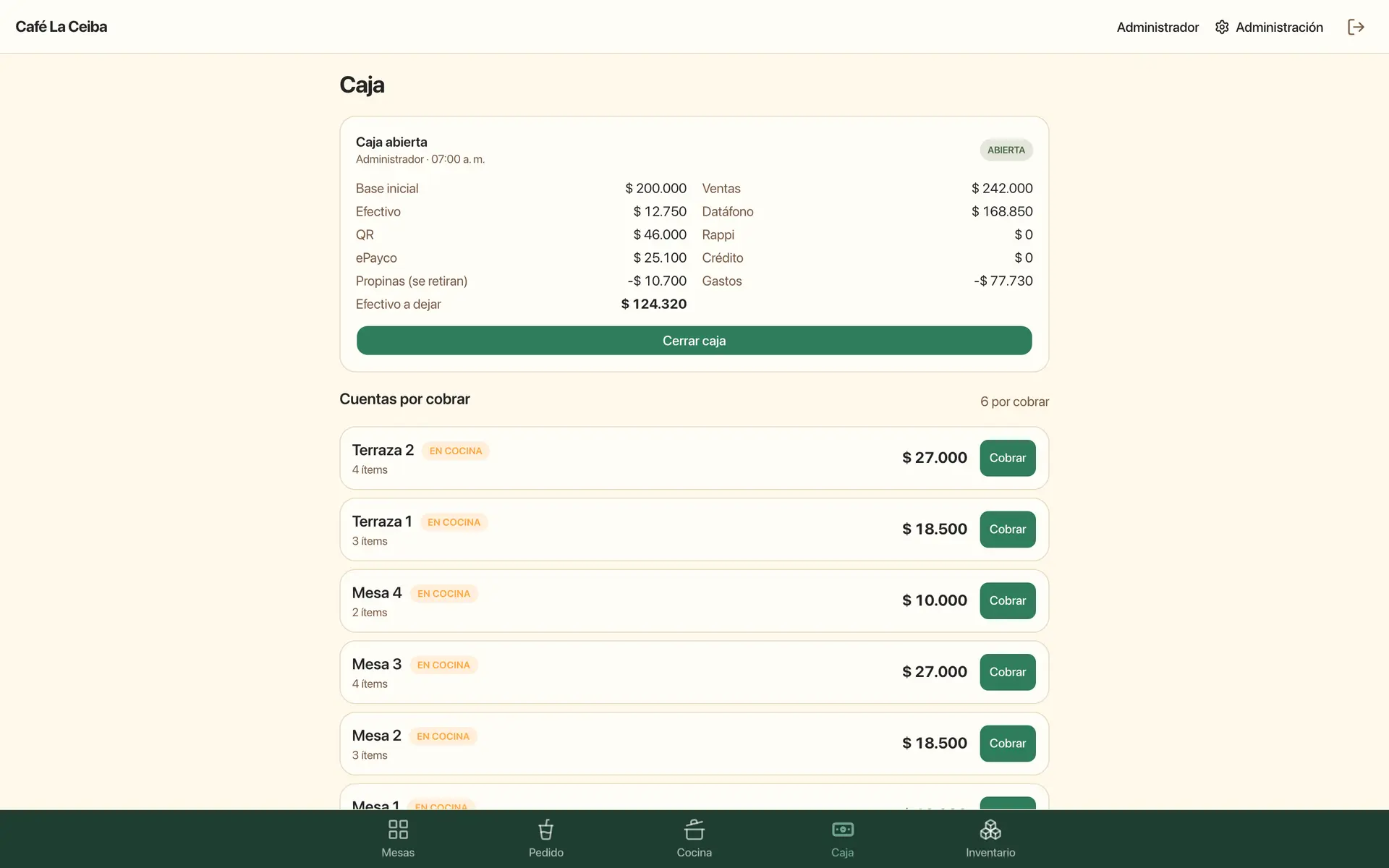Click the Base inicial value $ 200.000
Screen dimensions: 1389x868
tap(656, 188)
